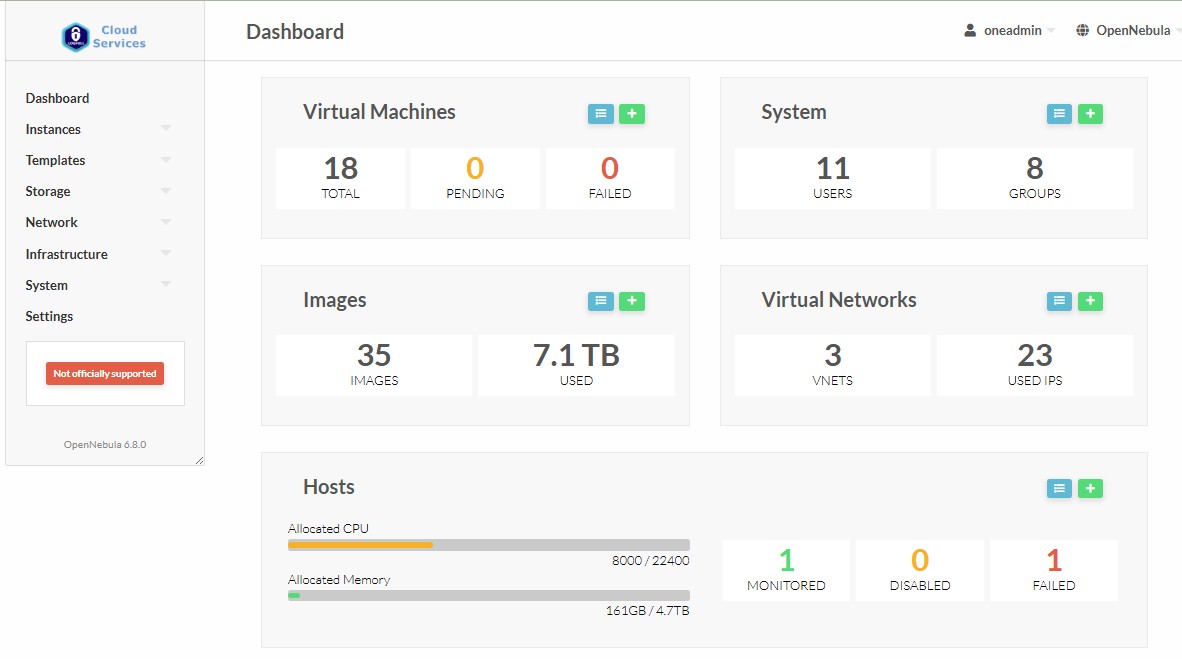The image size is (1182, 659).
Task: Add a new host with plus icon
Action: [1090, 488]
